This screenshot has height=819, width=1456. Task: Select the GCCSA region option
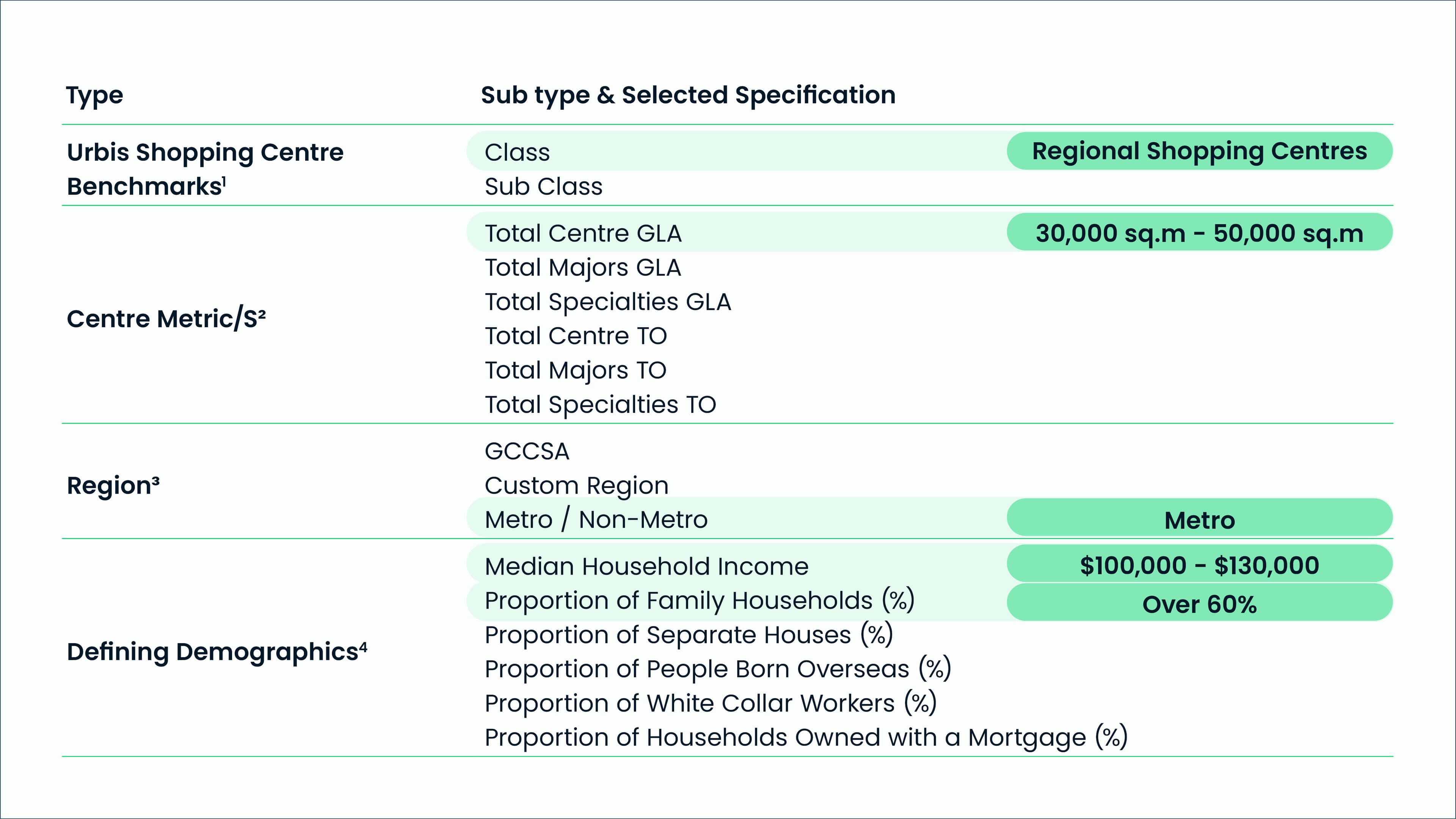tap(526, 451)
